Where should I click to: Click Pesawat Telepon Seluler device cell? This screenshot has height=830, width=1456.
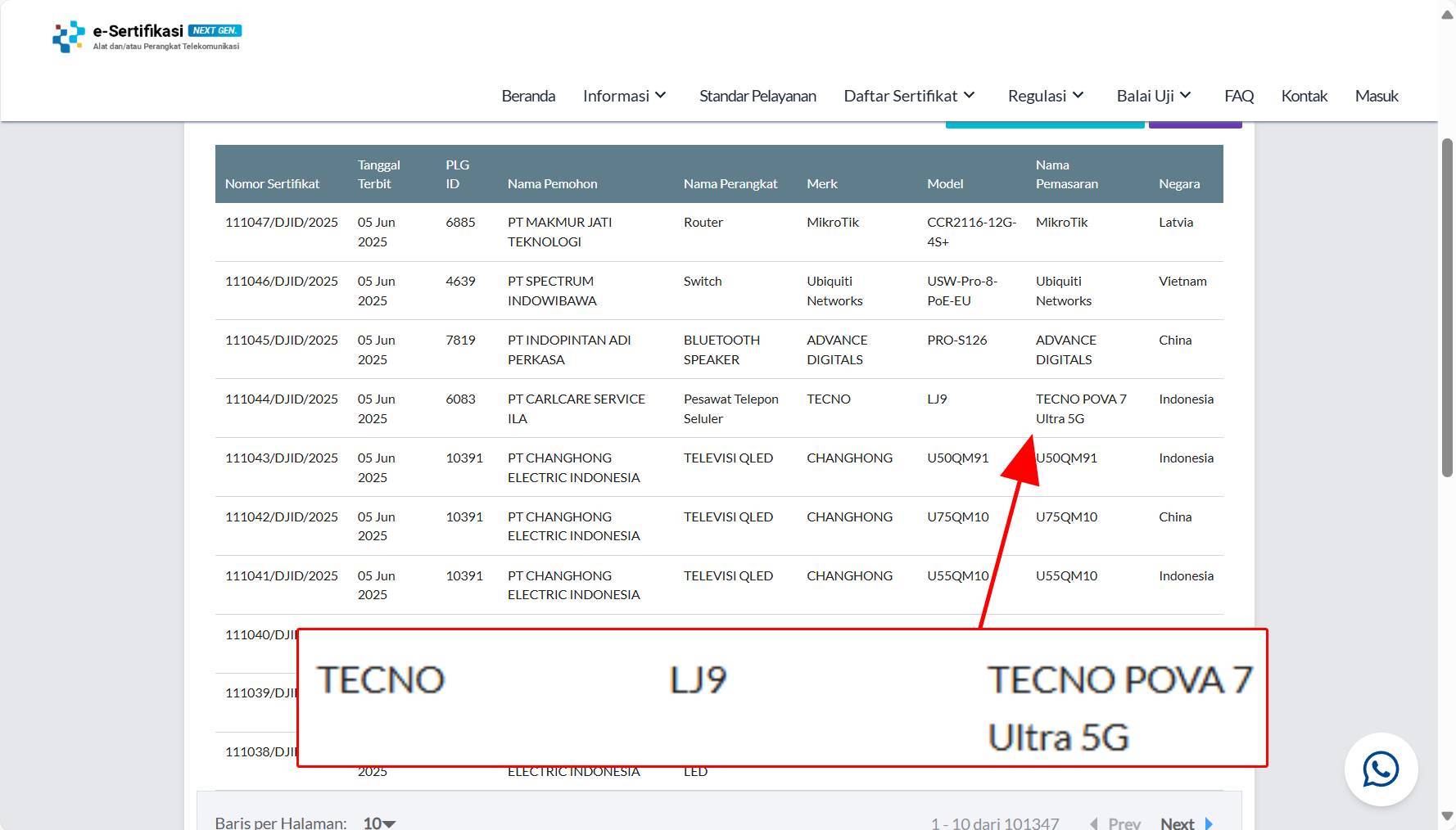(x=730, y=408)
